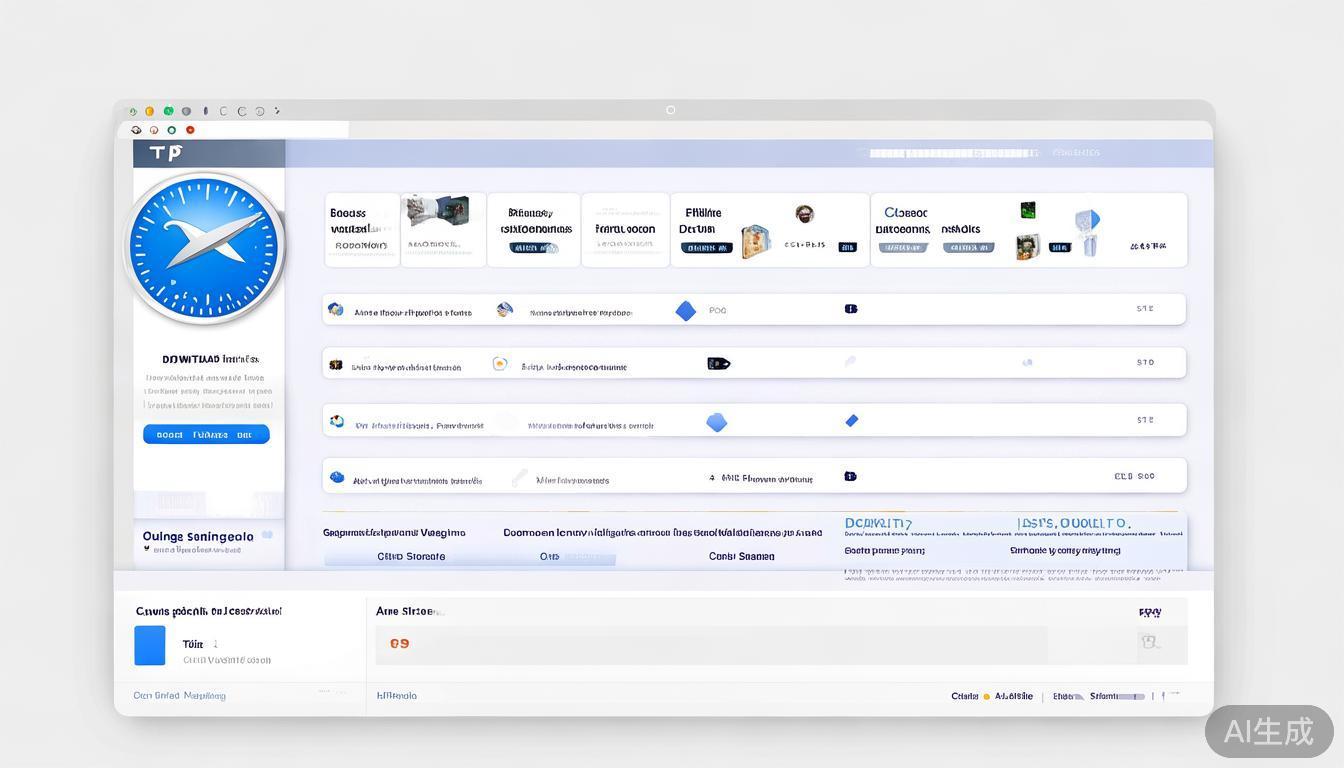1344x768 pixels.
Task: Click the large blue pentagon icon in the third list row
Action: 716,422
